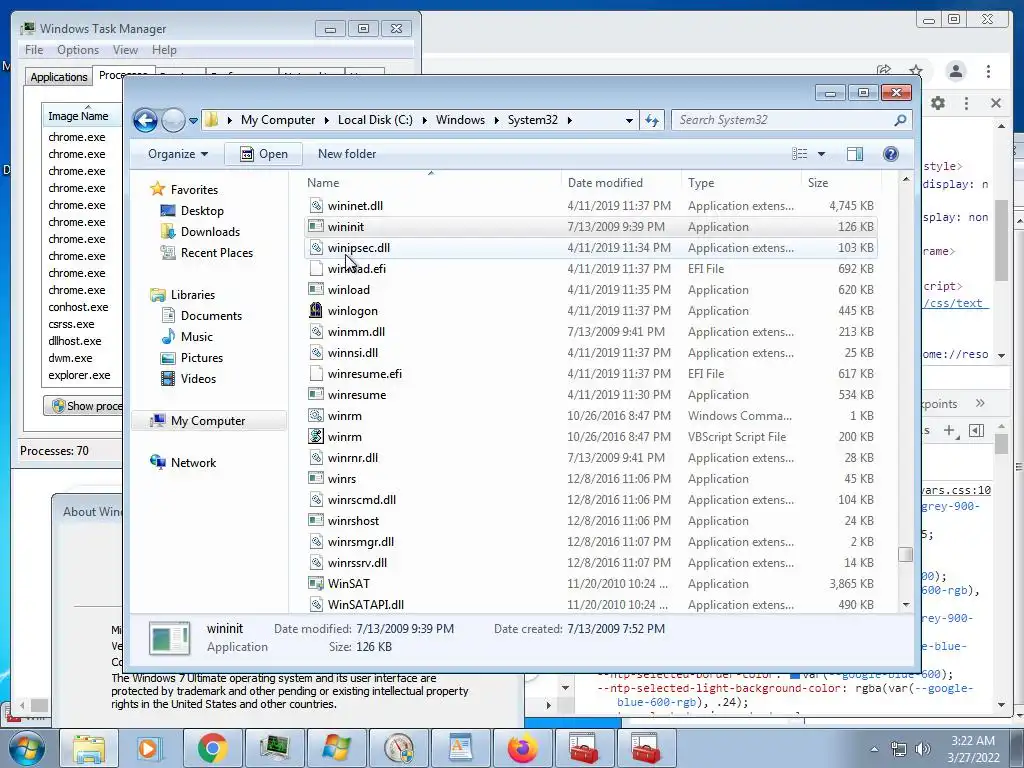Select Recent Places in navigation pane

216,253
